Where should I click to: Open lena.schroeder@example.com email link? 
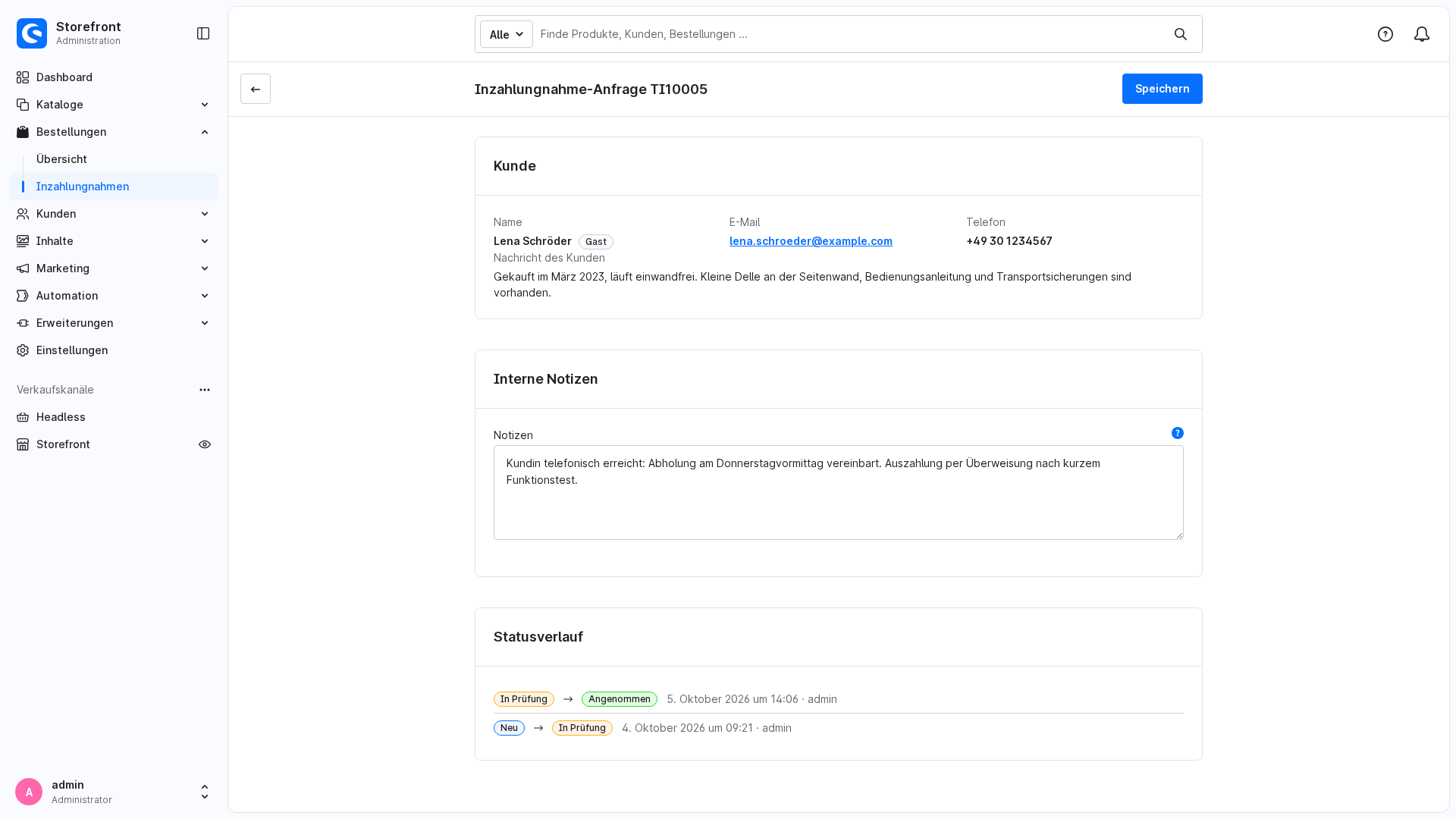[x=811, y=241]
